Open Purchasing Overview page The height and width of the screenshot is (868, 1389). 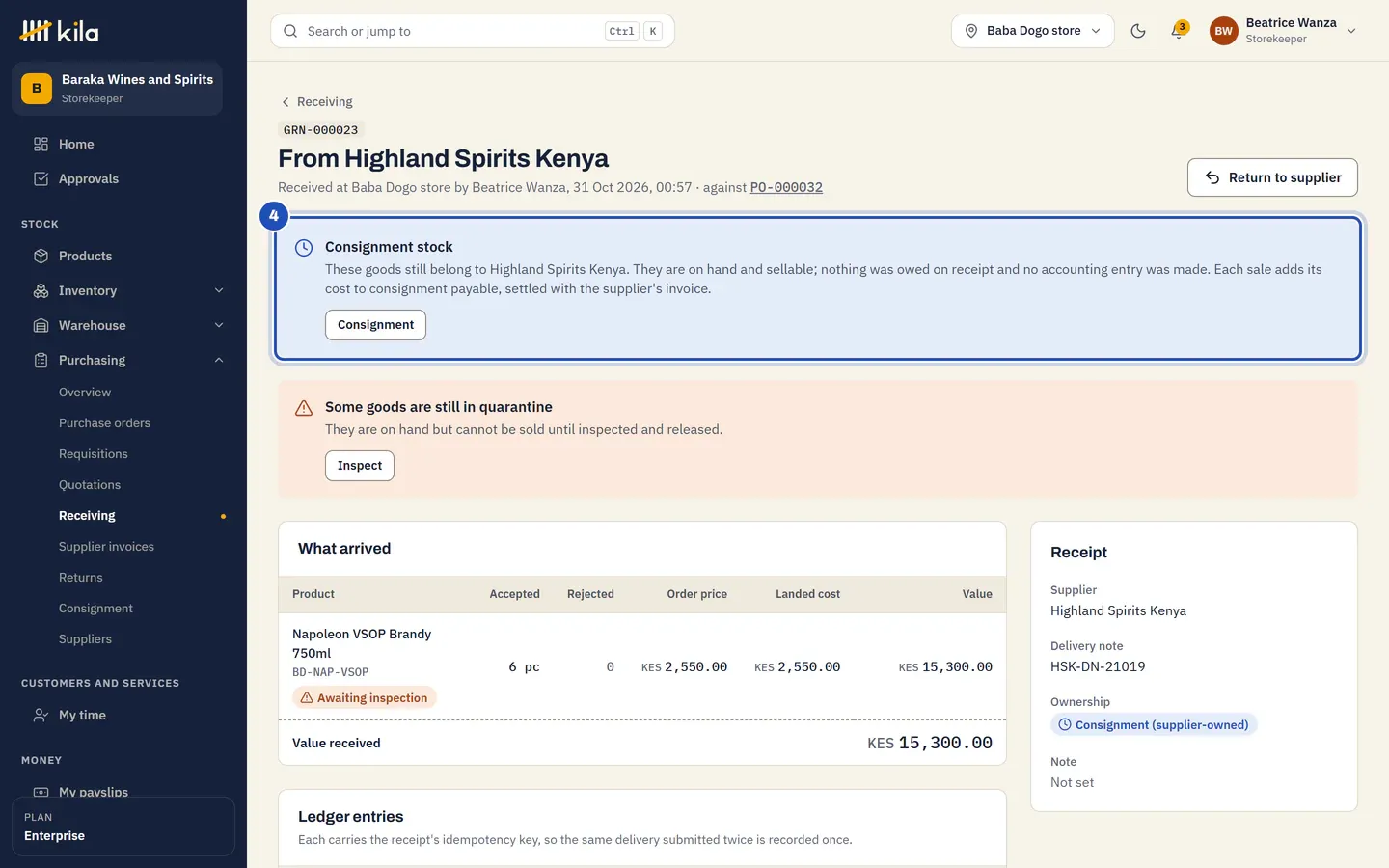point(85,393)
